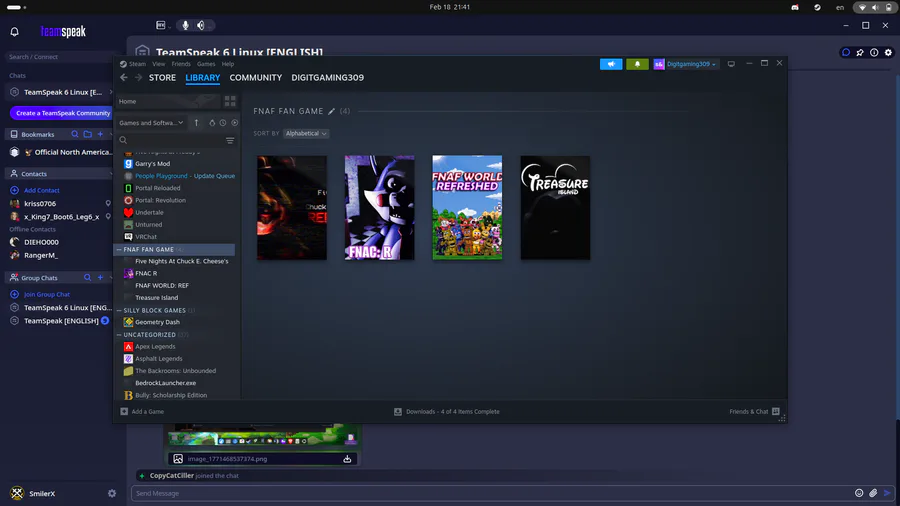This screenshot has width=900, height=506.
Task: Attach a file via paperclip icon
Action: pyautogui.click(x=873, y=493)
